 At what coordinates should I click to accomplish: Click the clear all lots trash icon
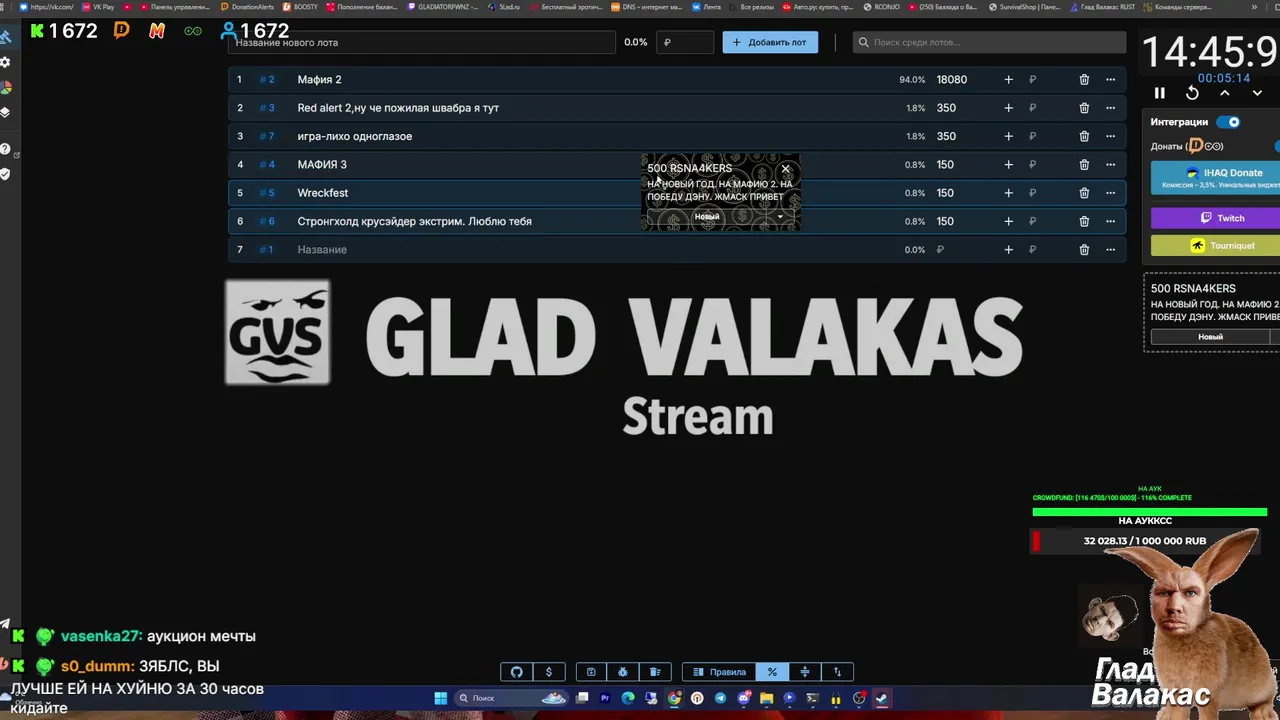pos(655,672)
